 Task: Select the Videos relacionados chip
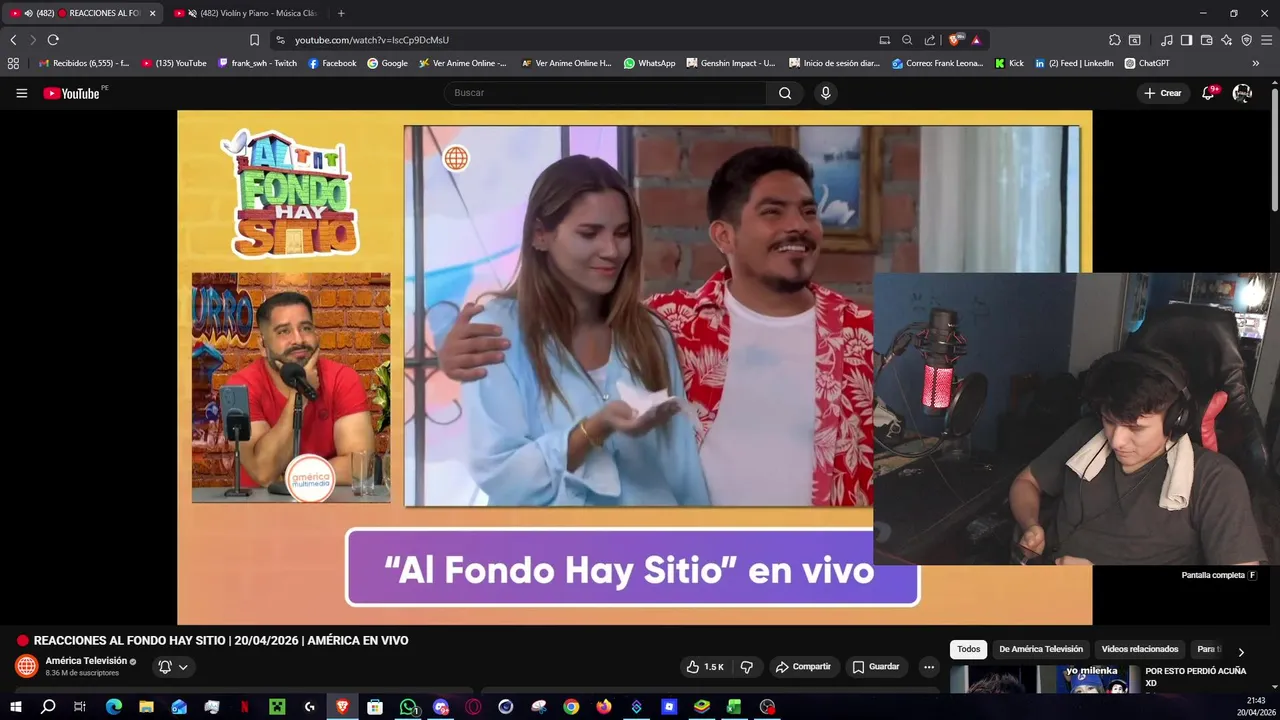1140,649
